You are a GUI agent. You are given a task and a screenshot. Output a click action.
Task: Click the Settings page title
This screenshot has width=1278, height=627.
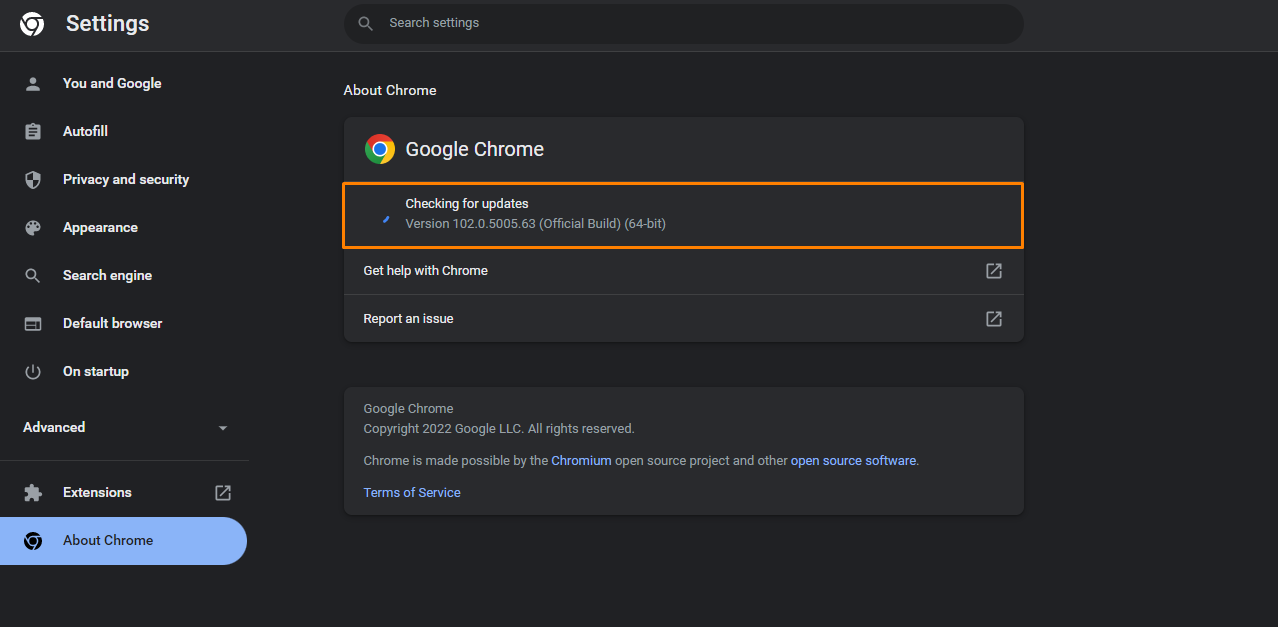(x=108, y=24)
